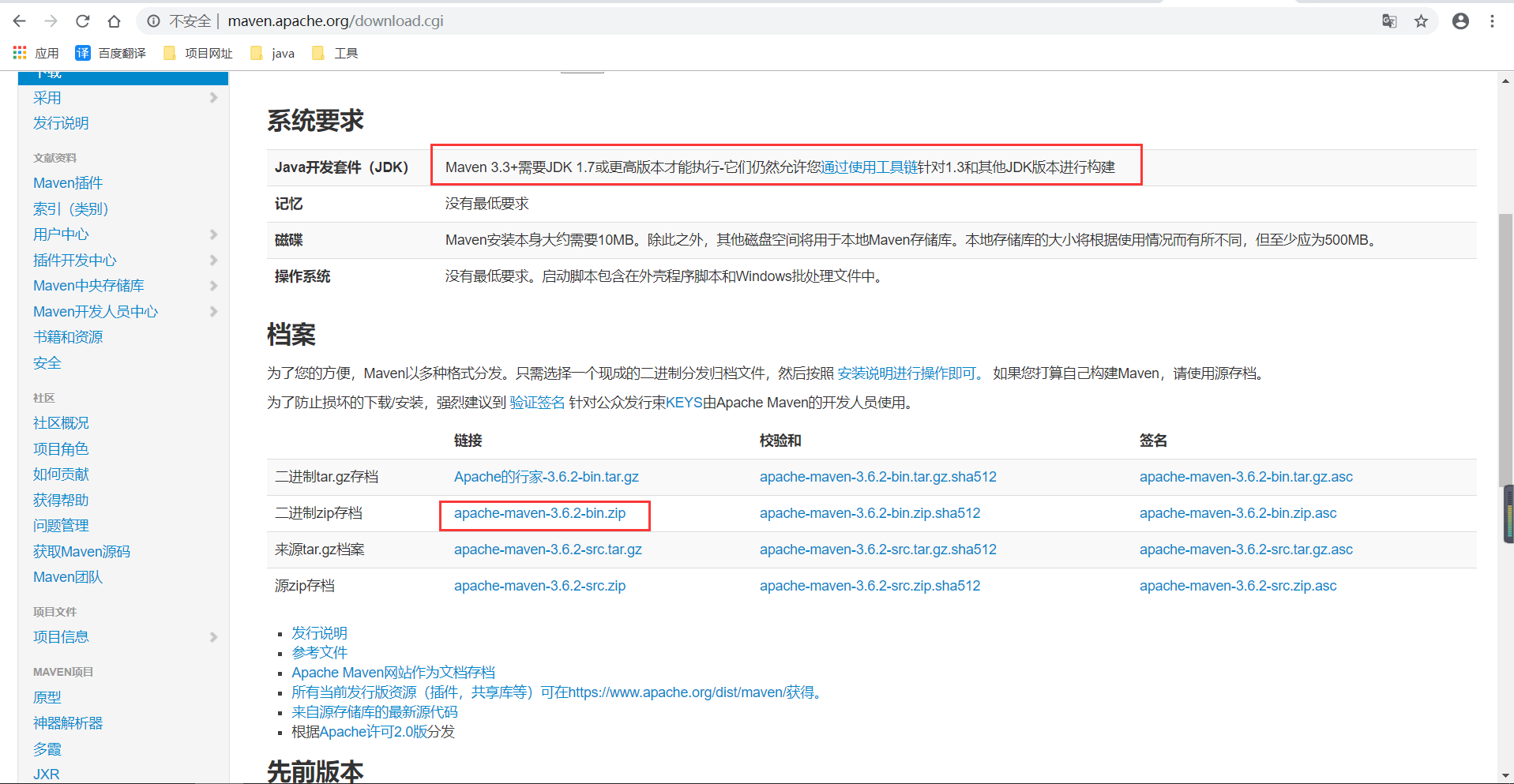Viewport: 1514px width, 784px height.
Task: Download apache-maven-3.6.2-src.tar.gz
Action: [x=548, y=550]
